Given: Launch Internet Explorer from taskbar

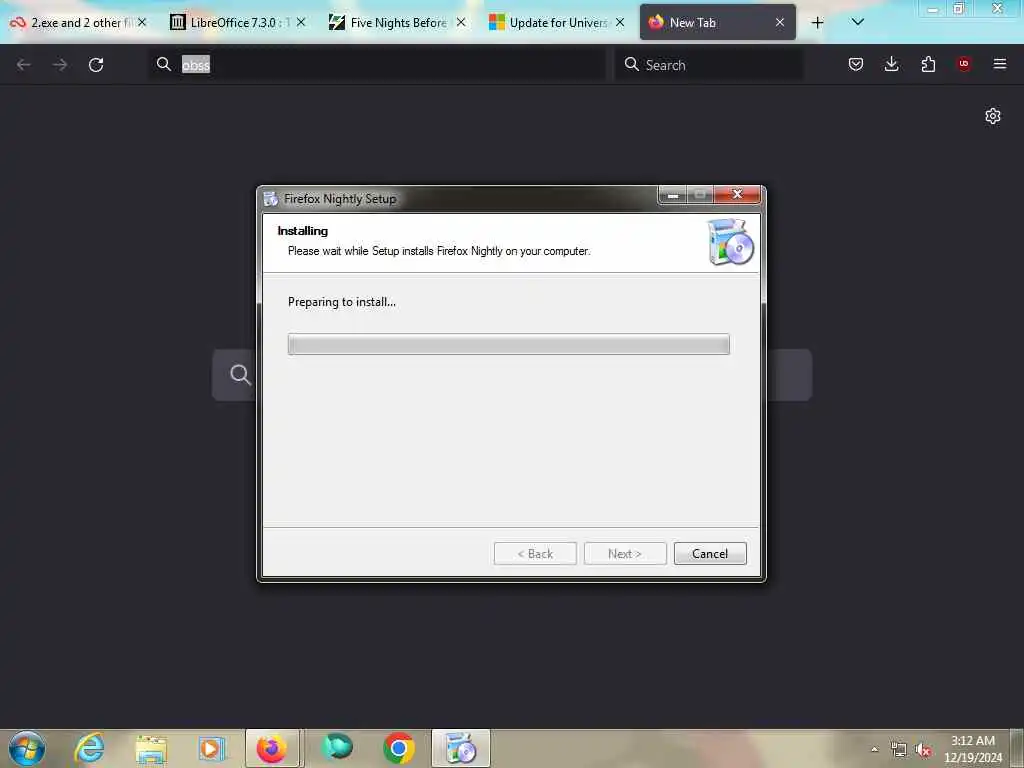Looking at the screenshot, I should (89, 748).
